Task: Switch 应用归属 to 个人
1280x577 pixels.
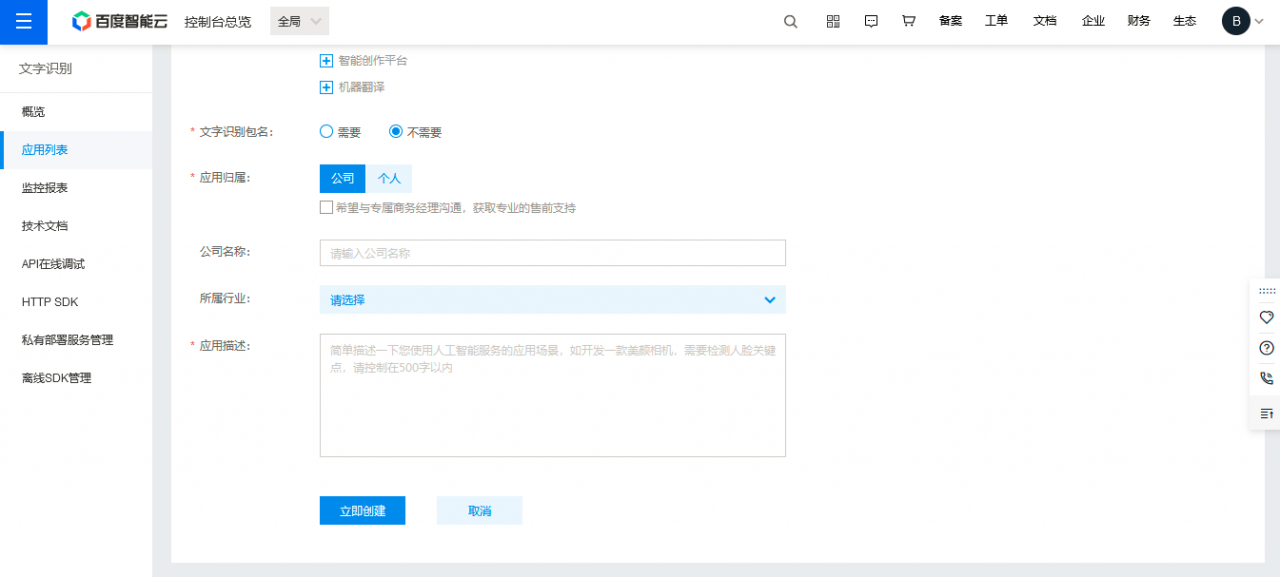Action: pos(388,178)
